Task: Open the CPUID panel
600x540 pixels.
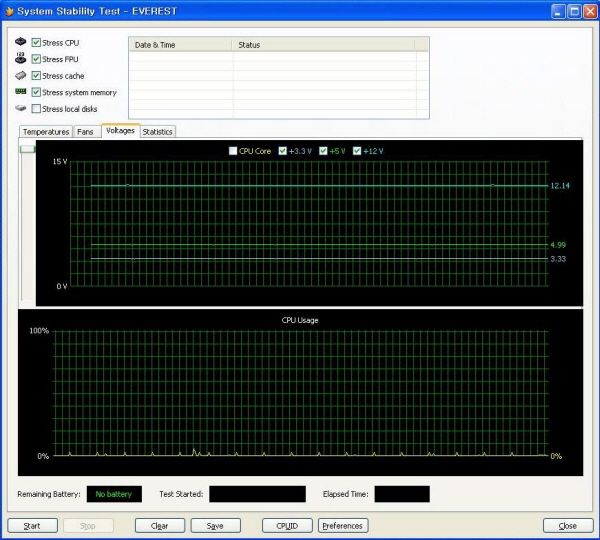Action: coord(287,526)
